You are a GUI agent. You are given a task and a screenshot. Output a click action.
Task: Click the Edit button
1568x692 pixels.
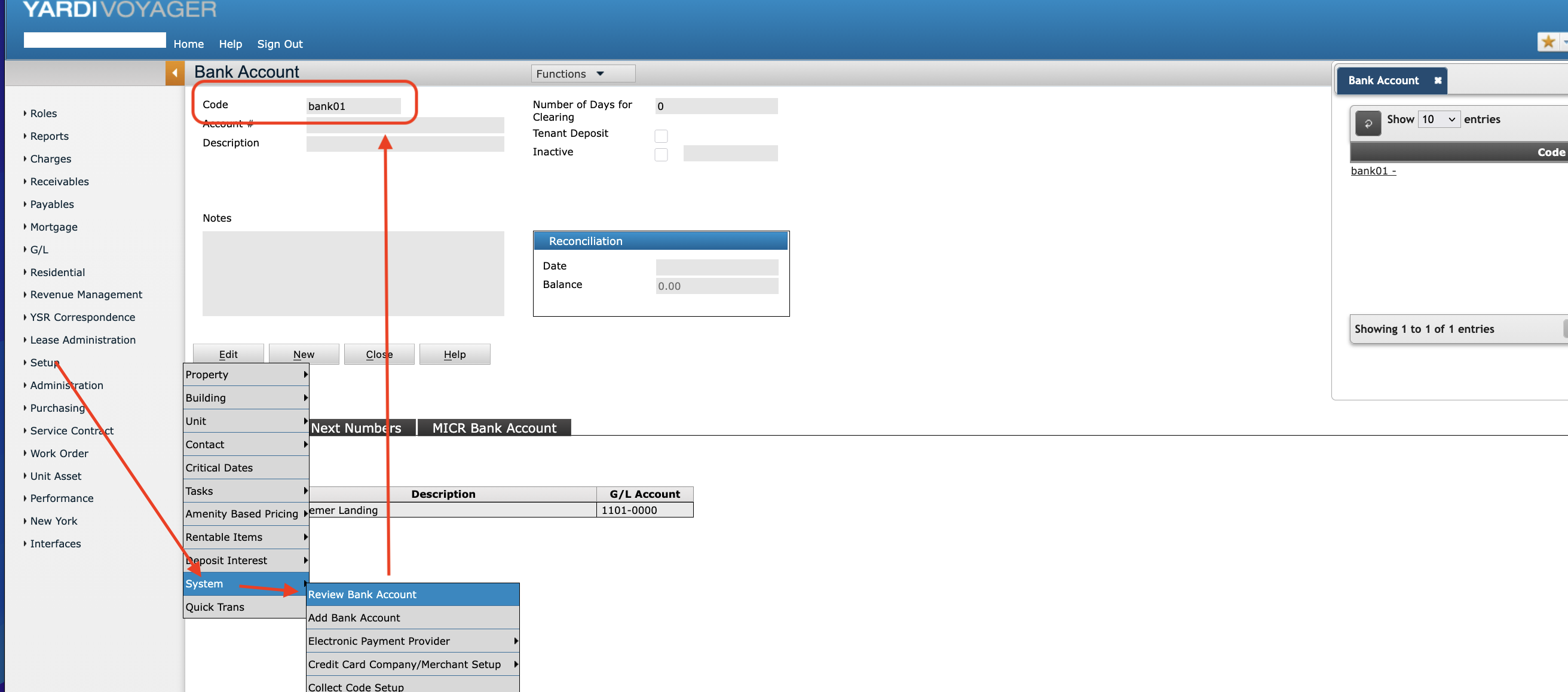tap(228, 354)
